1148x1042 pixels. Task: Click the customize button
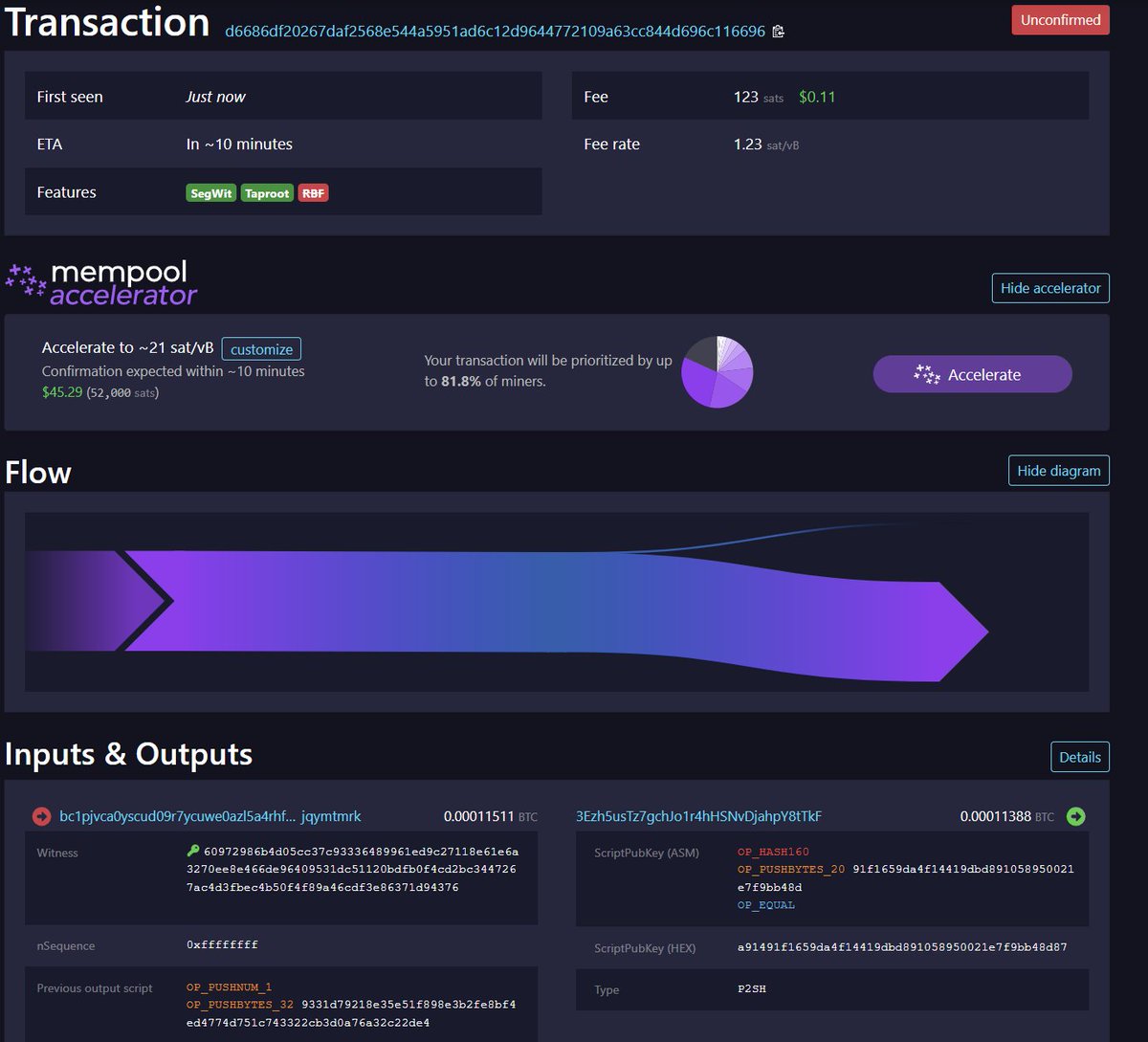pos(261,349)
